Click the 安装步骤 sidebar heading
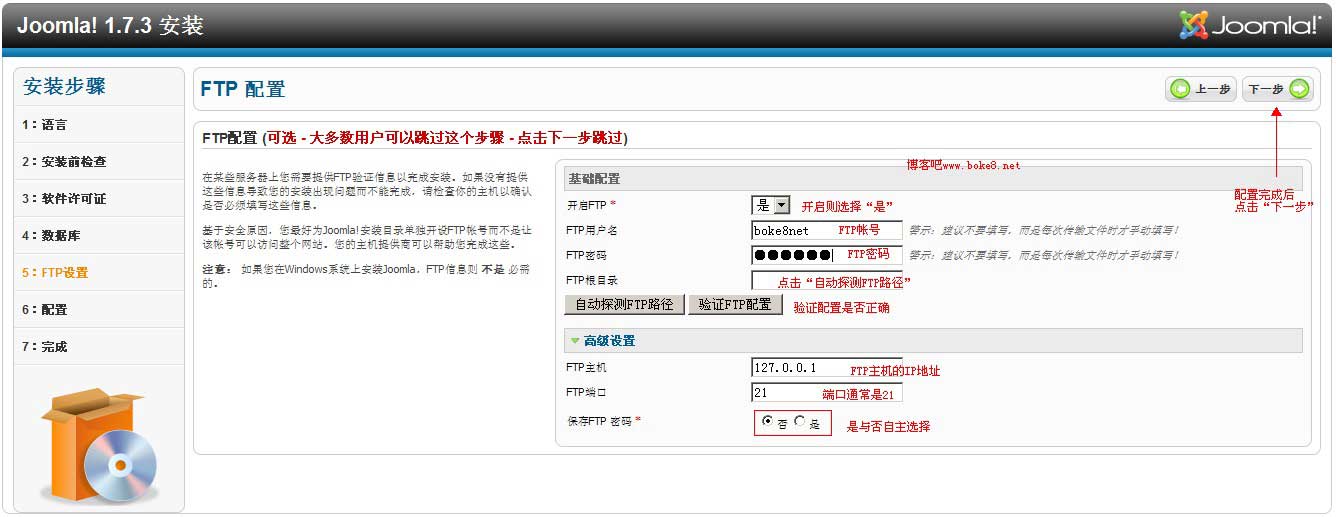The height and width of the screenshot is (517, 1336). coord(64,87)
